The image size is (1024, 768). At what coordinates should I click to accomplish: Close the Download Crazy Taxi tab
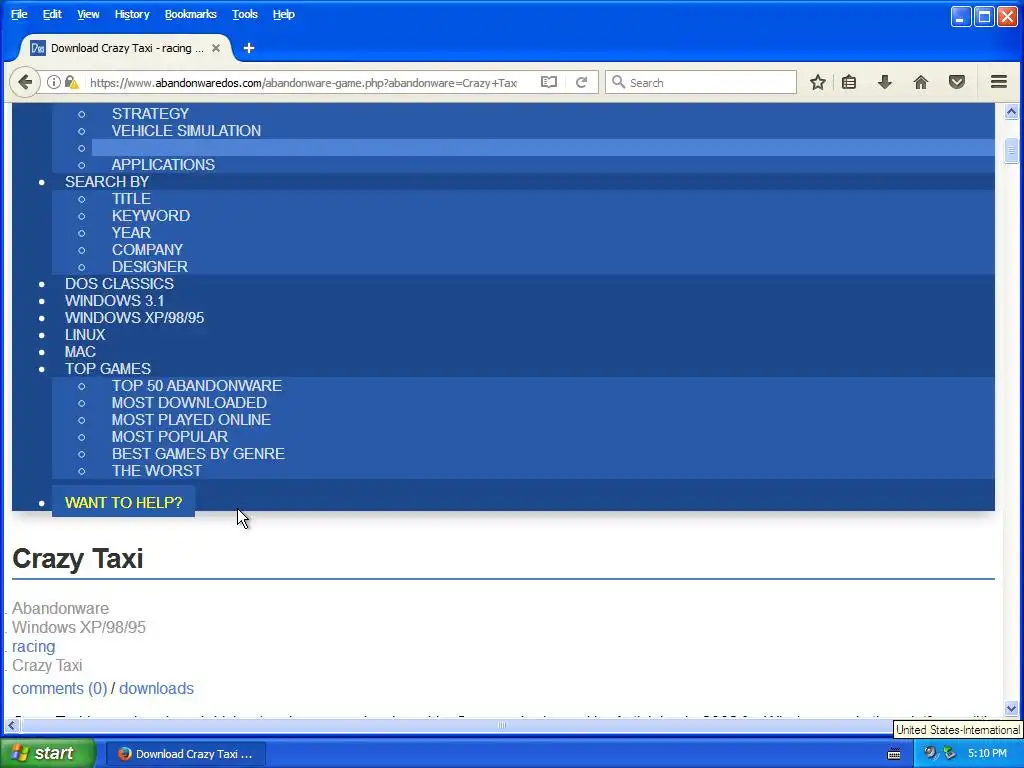216,48
